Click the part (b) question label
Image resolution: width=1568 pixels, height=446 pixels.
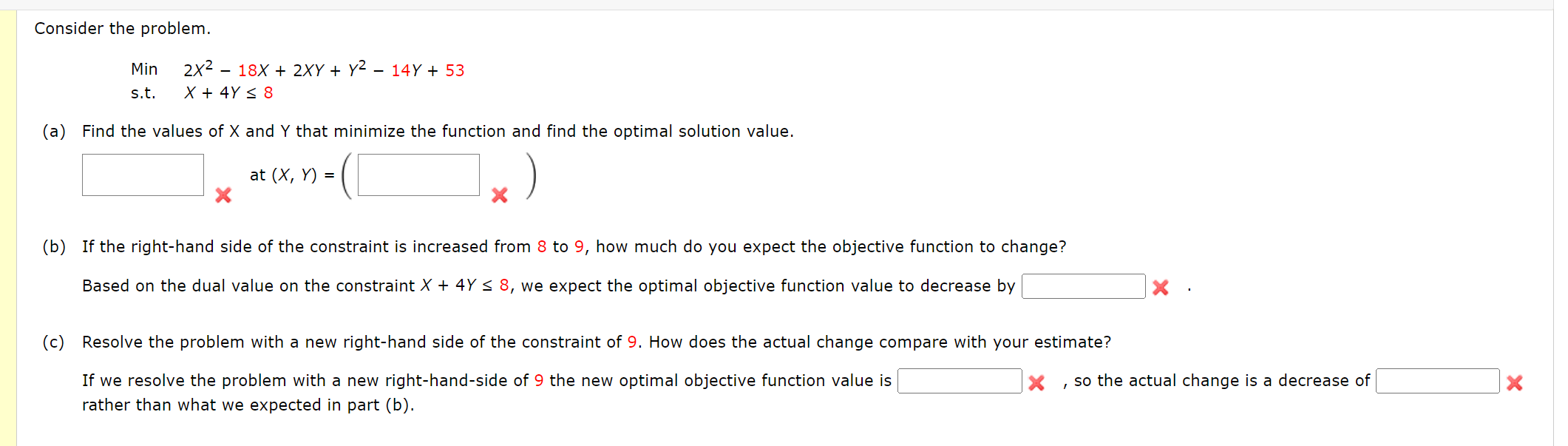[54, 247]
